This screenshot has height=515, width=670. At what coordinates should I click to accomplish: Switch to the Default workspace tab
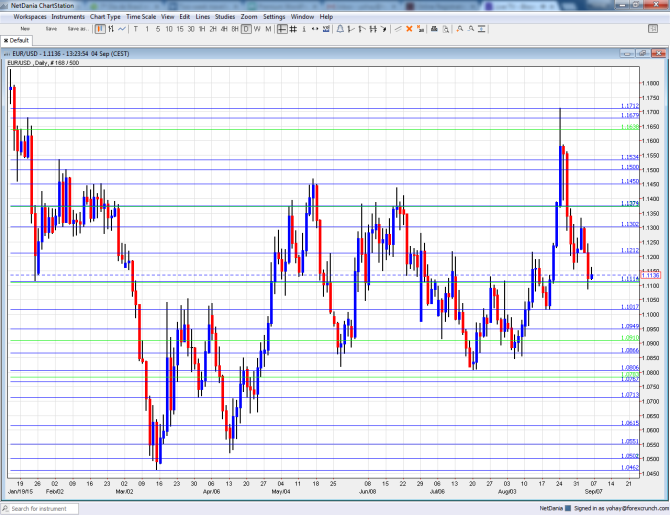[19, 41]
